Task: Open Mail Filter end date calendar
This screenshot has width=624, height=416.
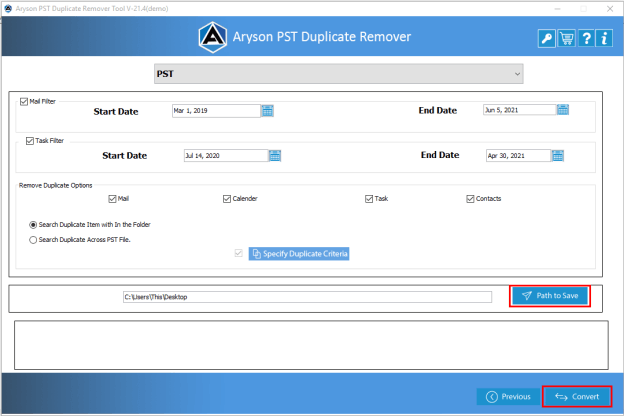Action: tap(563, 109)
